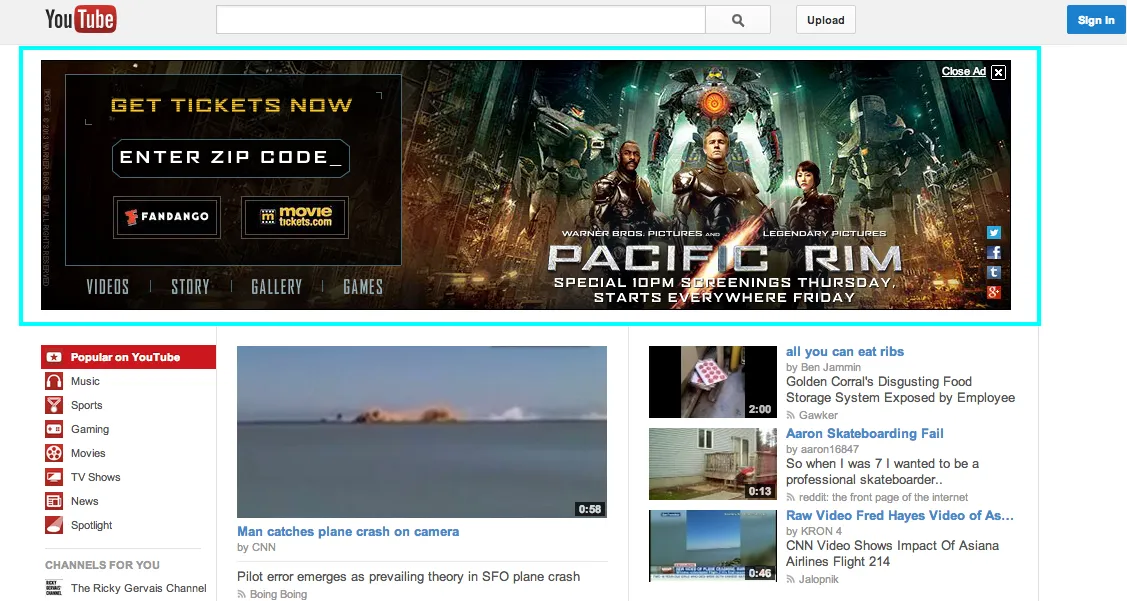Click the CNN uploader name under the featured video
The width and height of the screenshot is (1127, 601).
(x=264, y=547)
